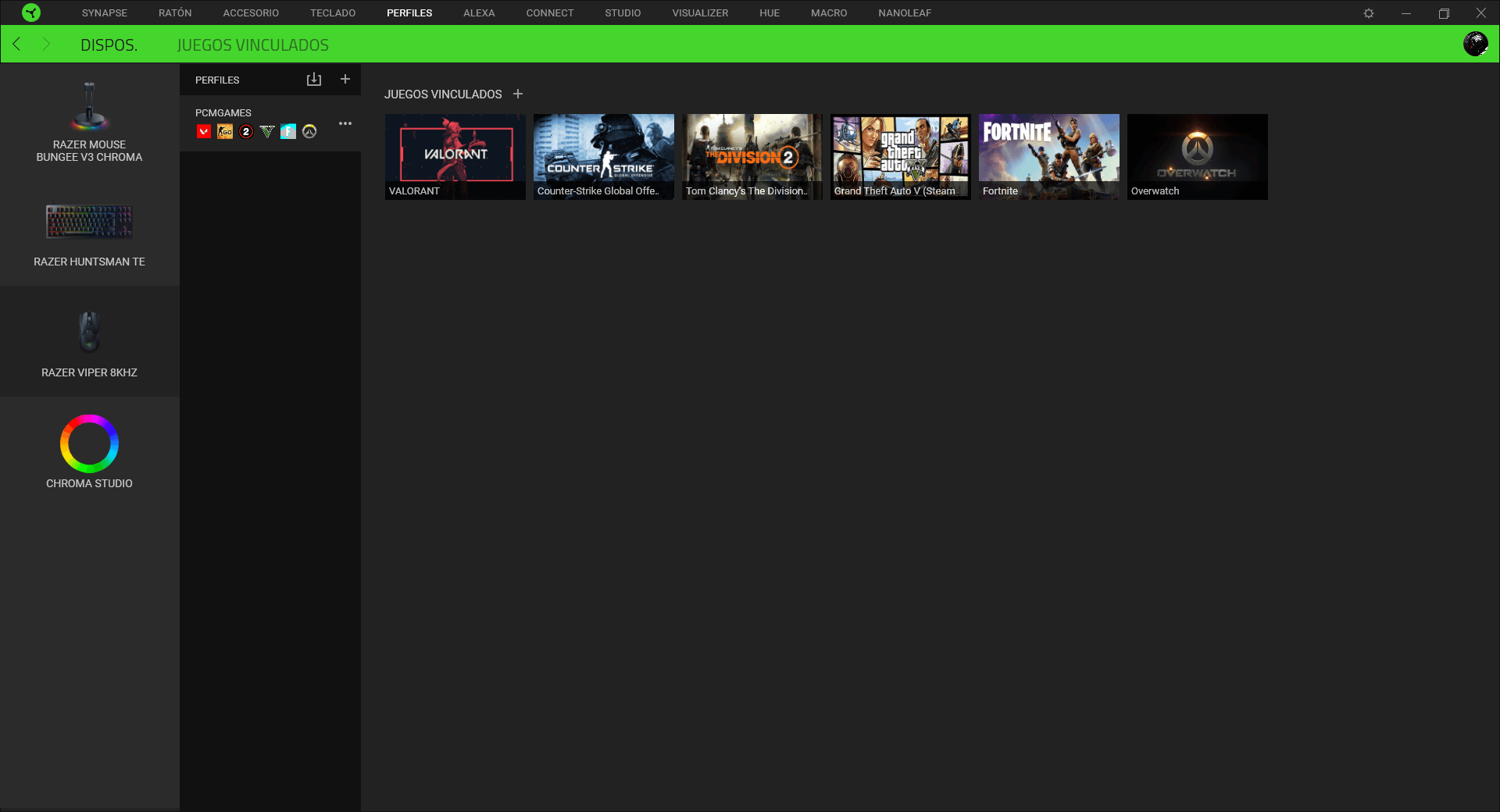Select Razer Mouse Bungee V3 Chroma device
Image resolution: width=1500 pixels, height=812 pixels.
pos(90,121)
